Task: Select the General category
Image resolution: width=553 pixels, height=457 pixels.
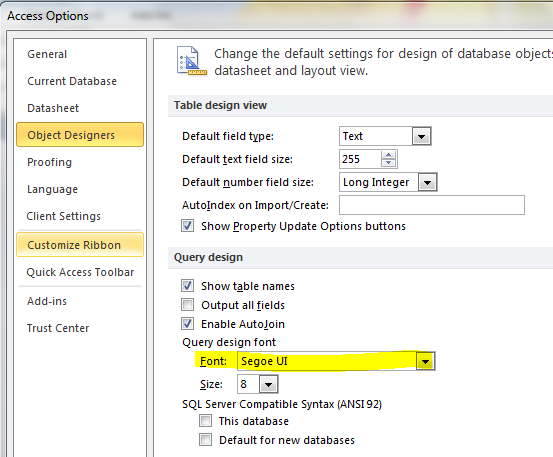Action: 47,54
